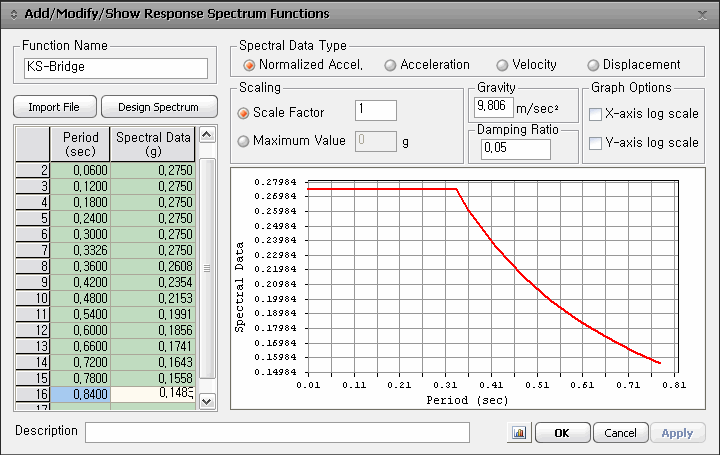Click the graph icon beside OK button
Image resolution: width=720 pixels, height=455 pixels.
(x=519, y=433)
